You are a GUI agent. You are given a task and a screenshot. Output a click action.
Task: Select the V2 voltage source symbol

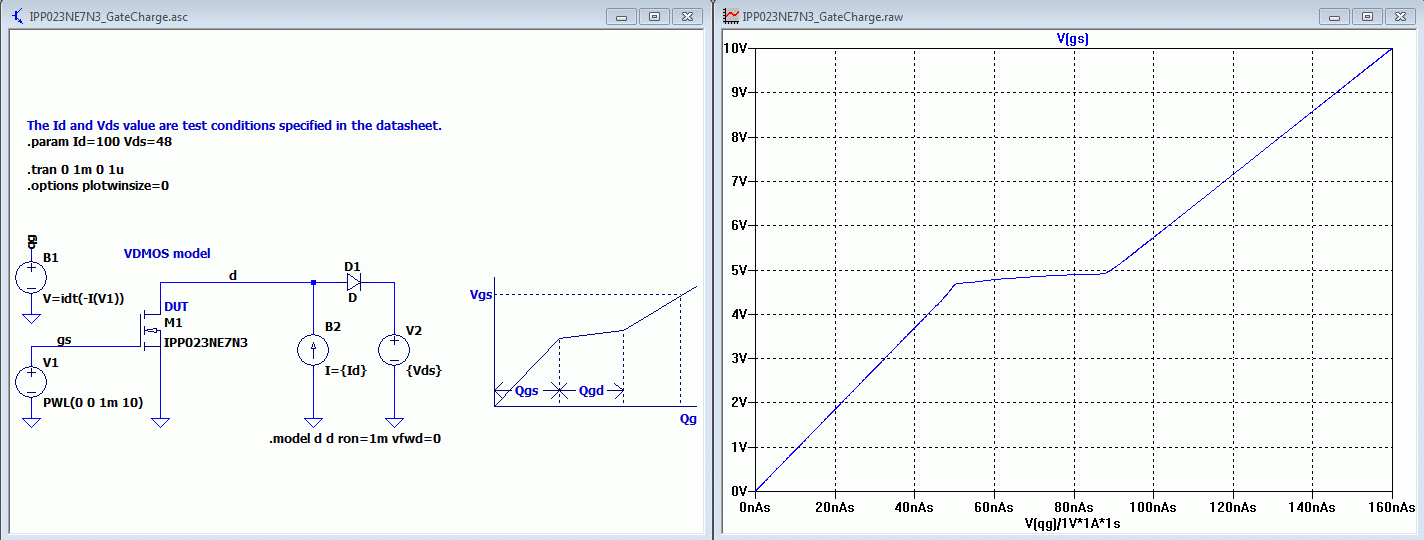395,349
